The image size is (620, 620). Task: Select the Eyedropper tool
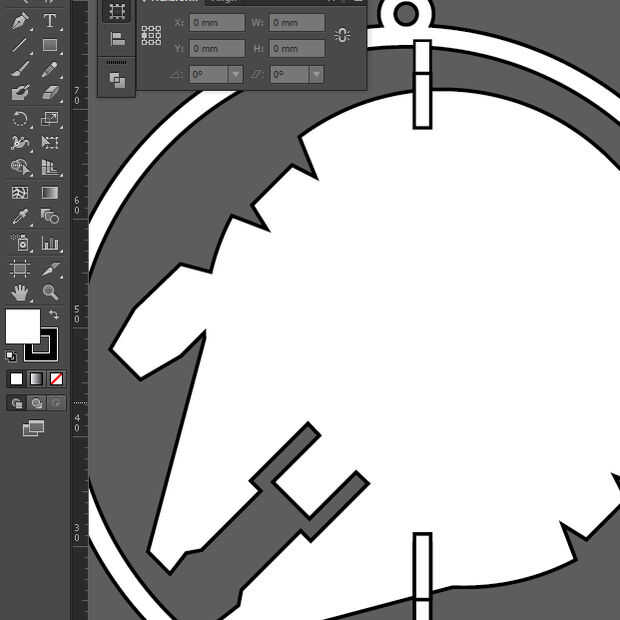20,216
